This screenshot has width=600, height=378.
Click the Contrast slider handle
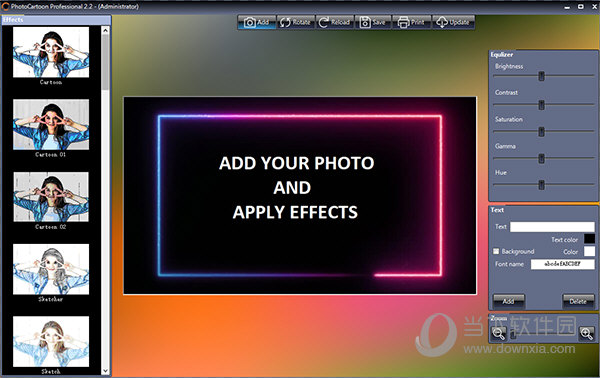[541, 105]
